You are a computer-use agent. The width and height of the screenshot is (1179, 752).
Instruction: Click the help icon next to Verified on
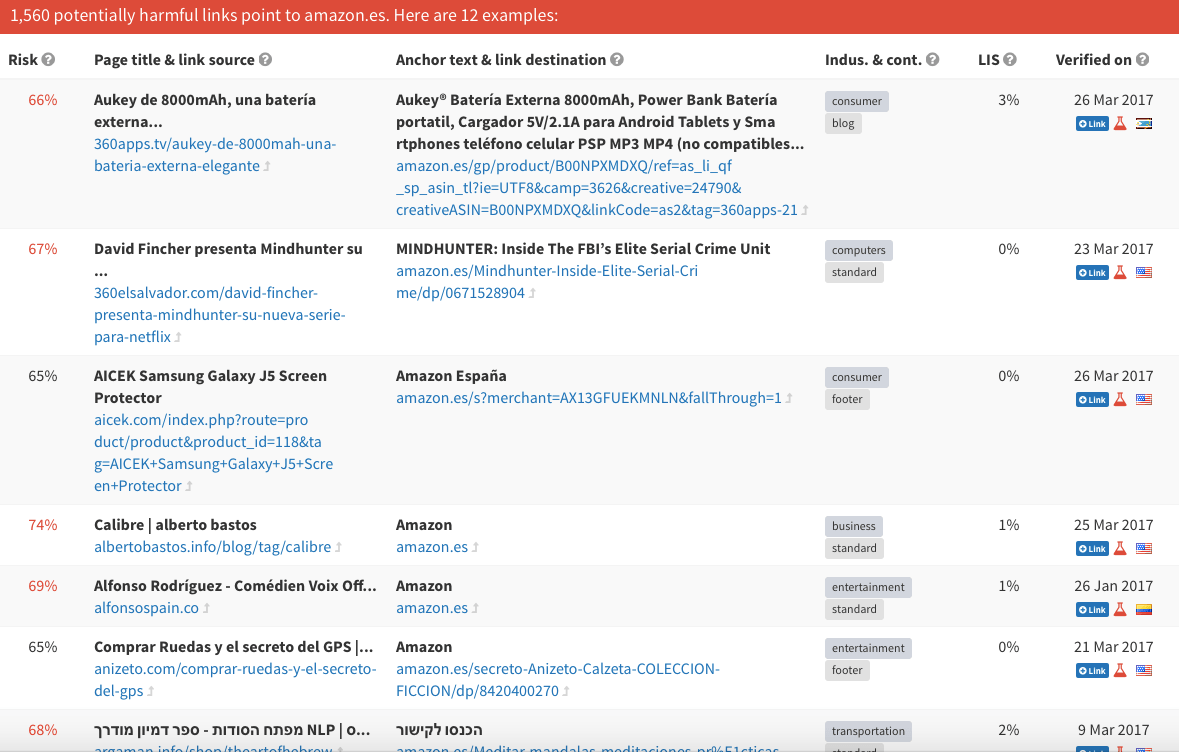click(x=1142, y=60)
